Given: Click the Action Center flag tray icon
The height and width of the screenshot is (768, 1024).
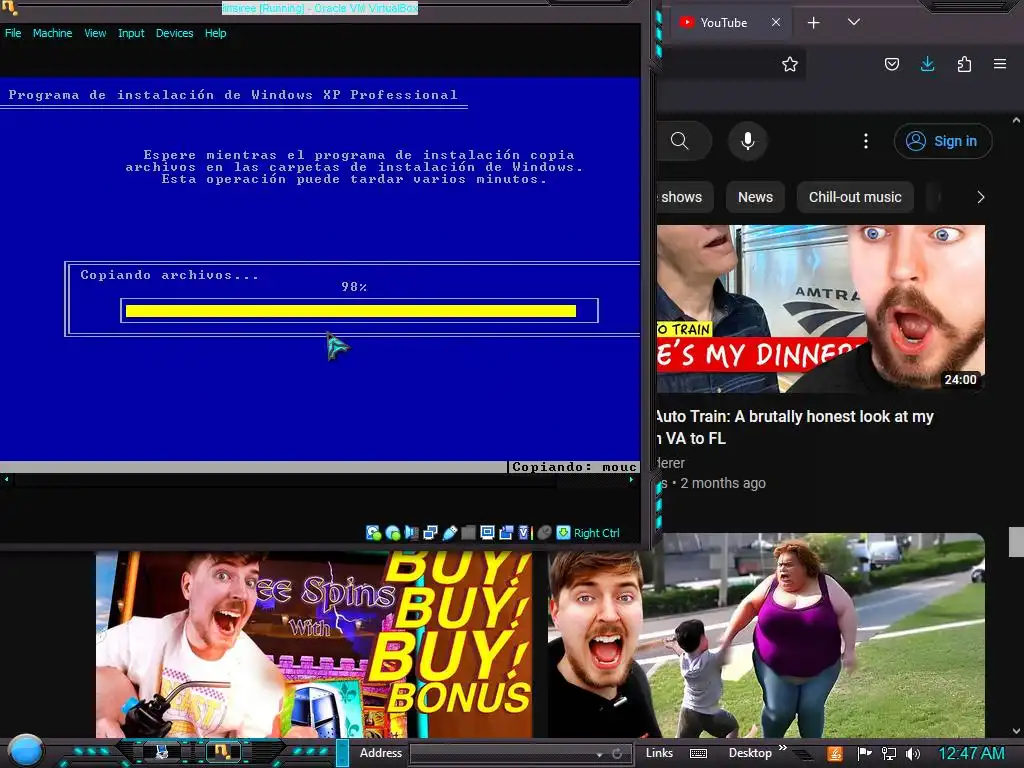Looking at the screenshot, I should coord(864,754).
